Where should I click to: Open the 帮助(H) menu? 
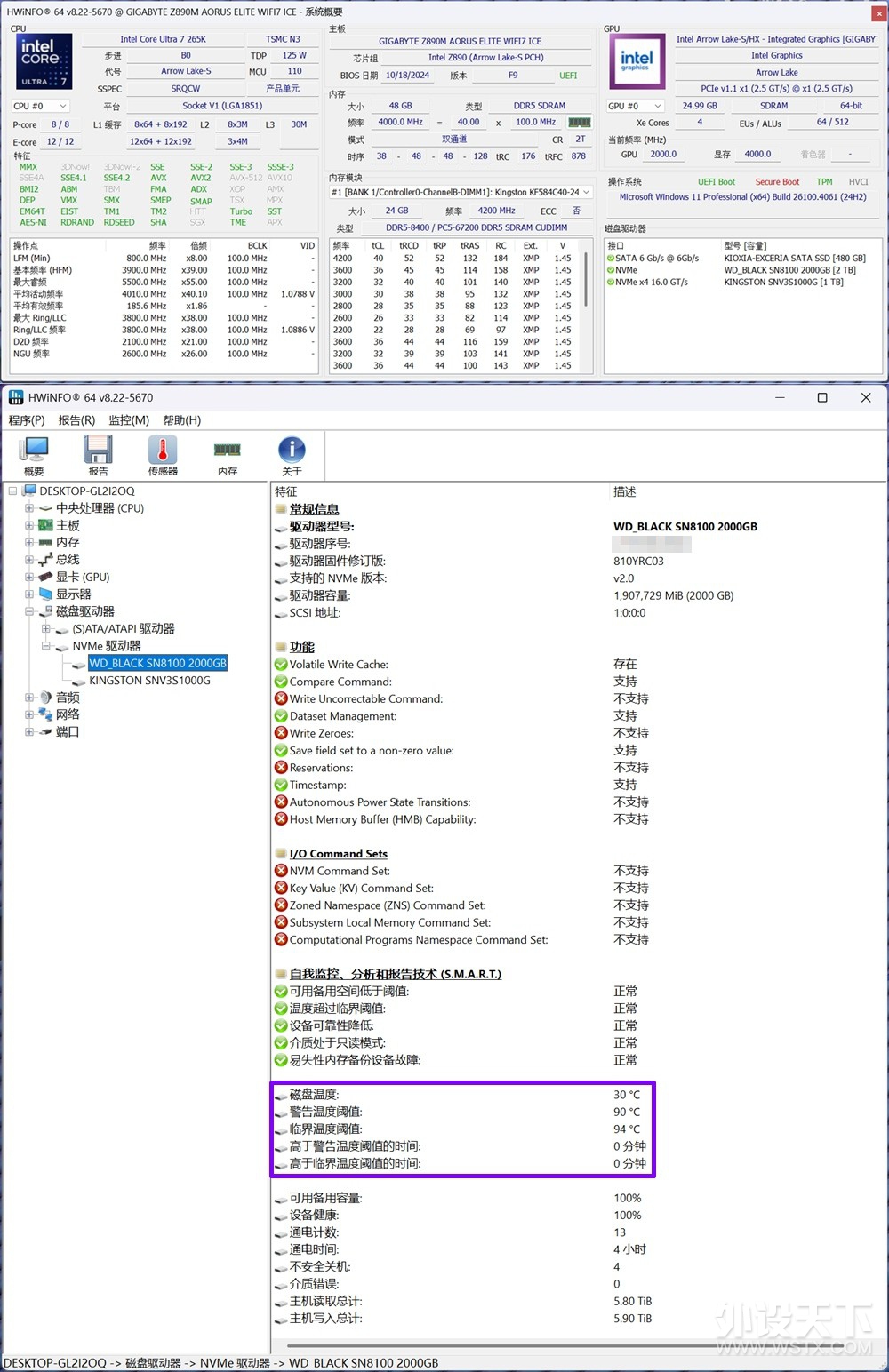pyautogui.click(x=181, y=420)
